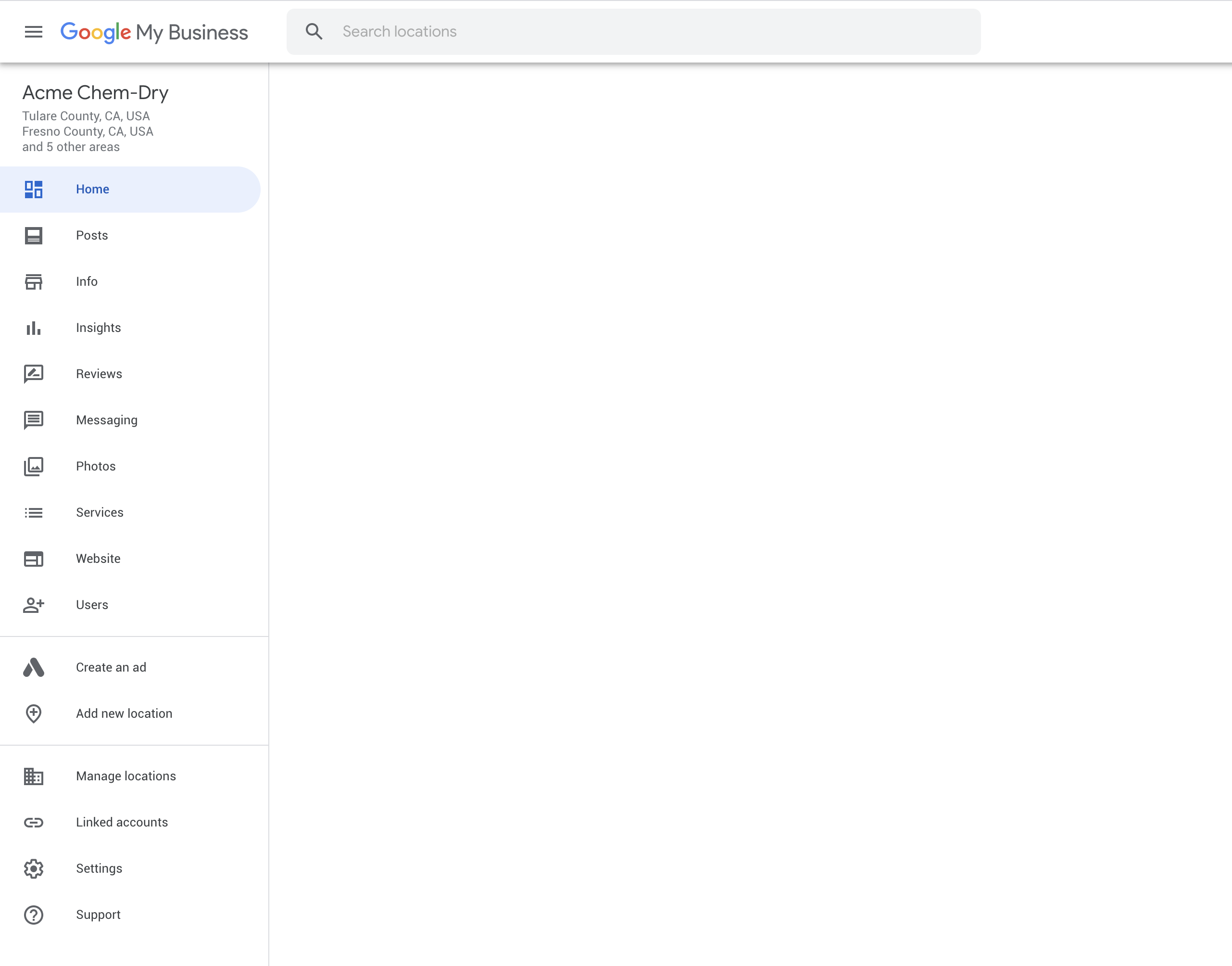Click the Info storefront icon
The width and height of the screenshot is (1232, 966).
[x=33, y=281]
